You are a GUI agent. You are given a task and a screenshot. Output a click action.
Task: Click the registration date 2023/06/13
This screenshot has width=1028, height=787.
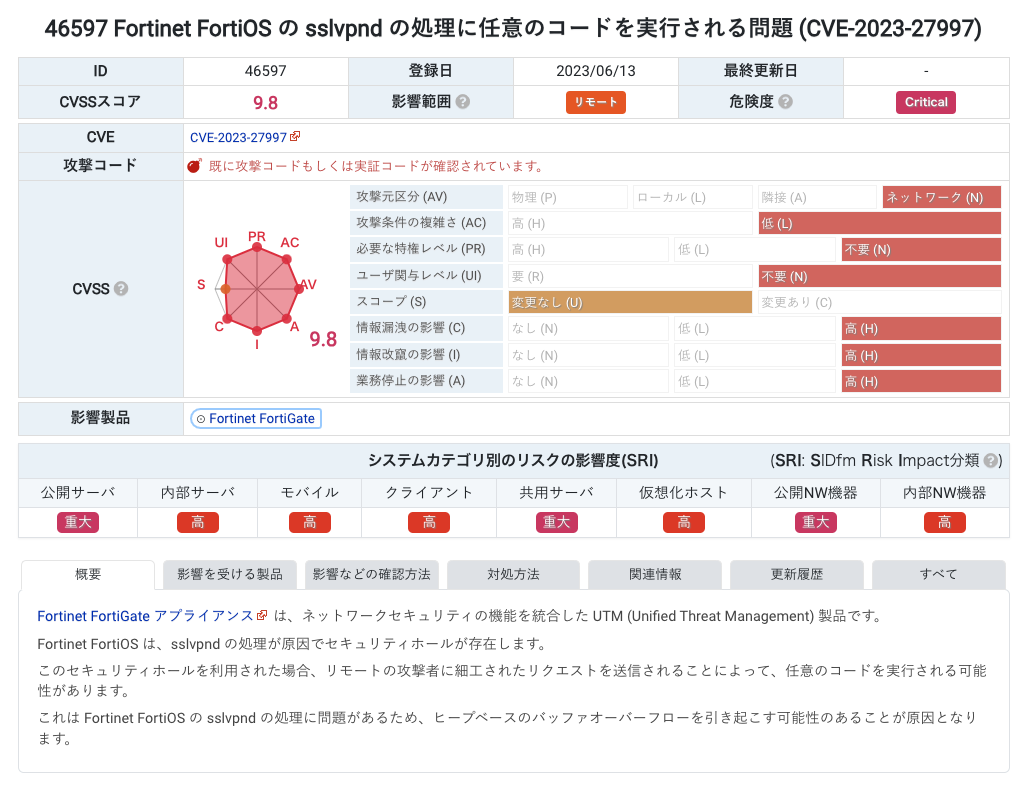pos(596,71)
